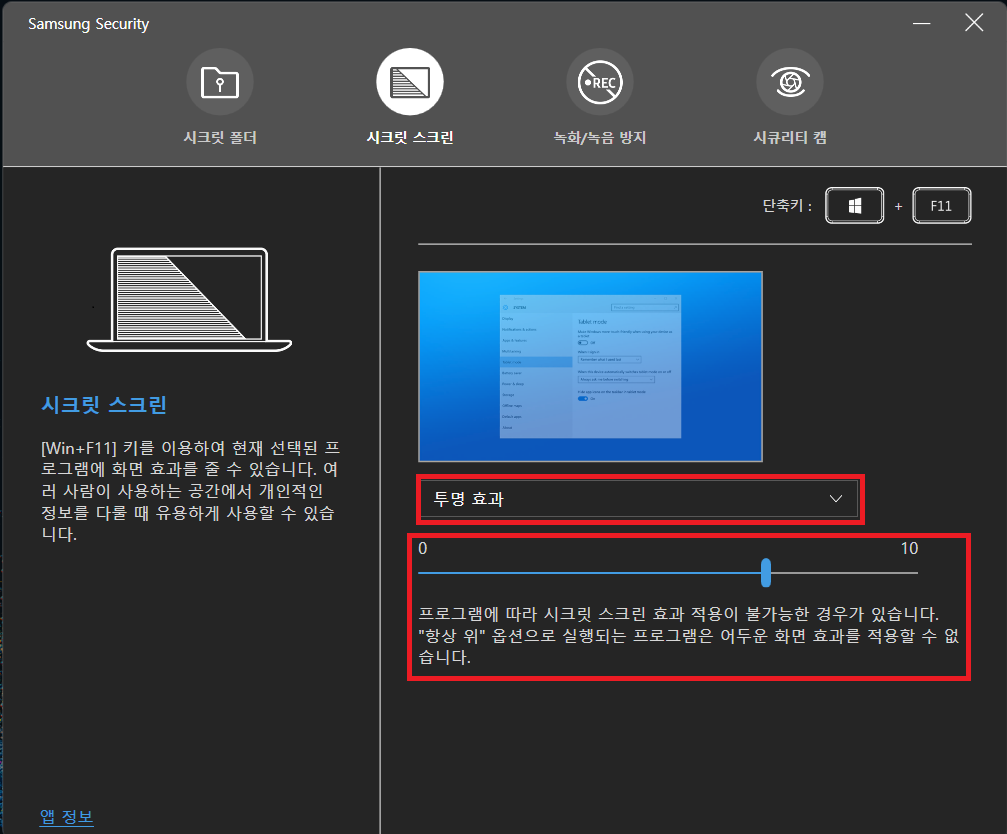Click the 시크릿 스크린 blue heading
The image size is (1007, 834).
(x=104, y=404)
